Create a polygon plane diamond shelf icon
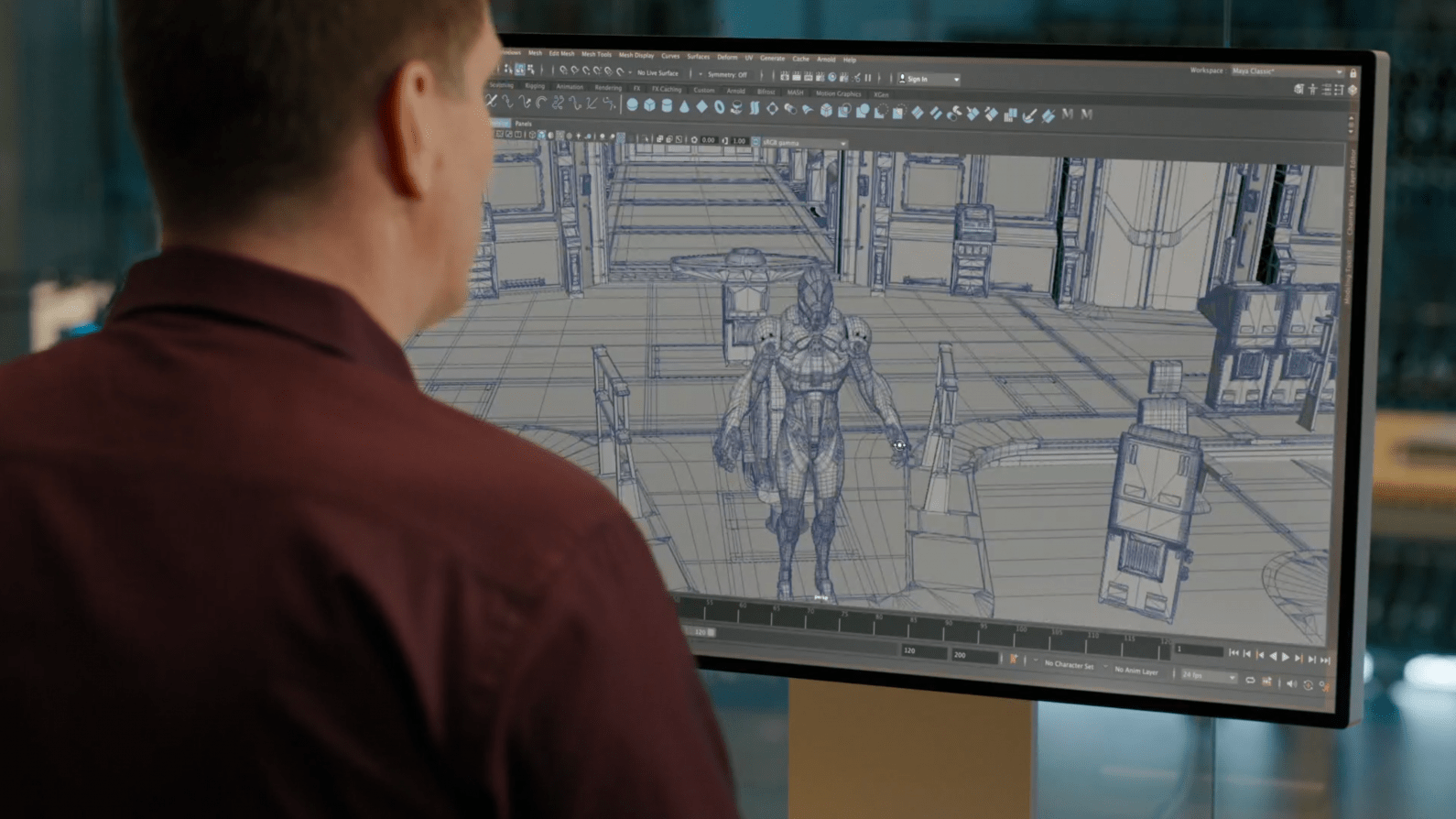Image resolution: width=1456 pixels, height=819 pixels. coord(701,107)
